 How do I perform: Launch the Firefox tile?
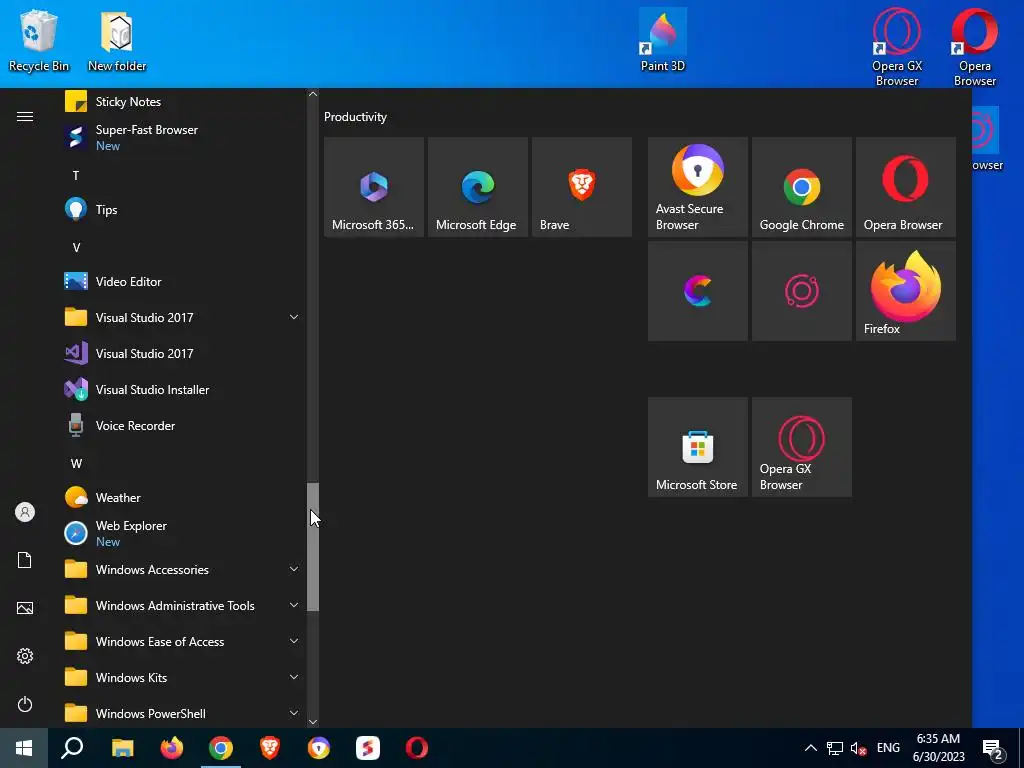906,291
